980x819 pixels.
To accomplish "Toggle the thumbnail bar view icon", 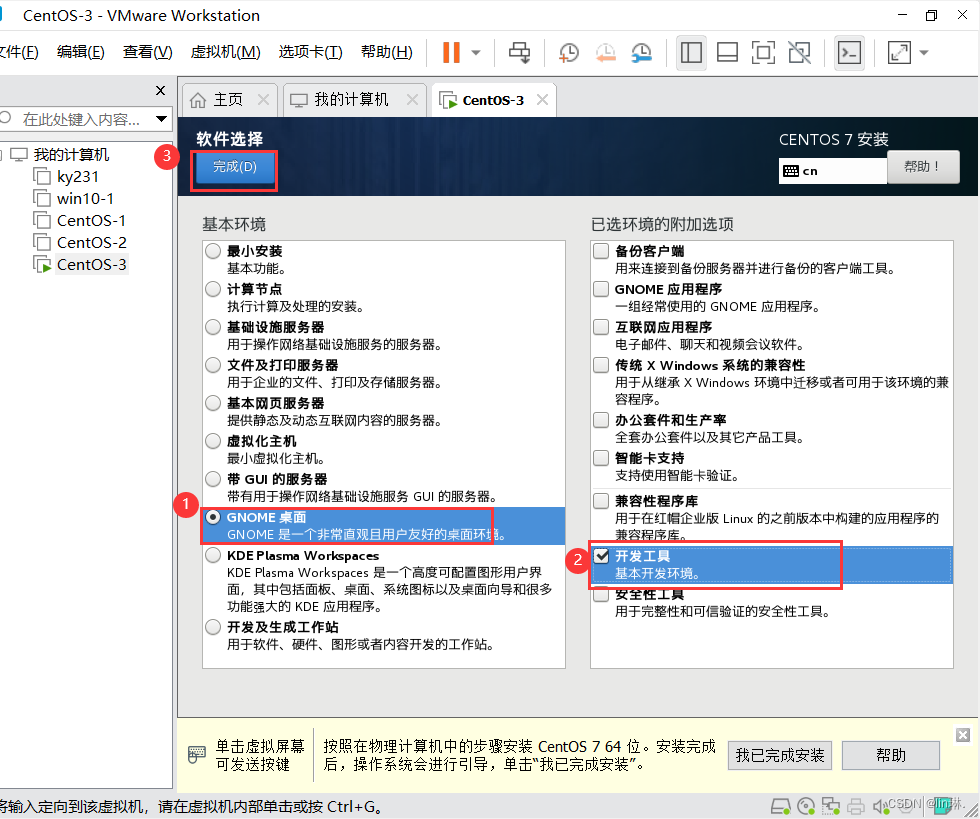I will click(727, 53).
